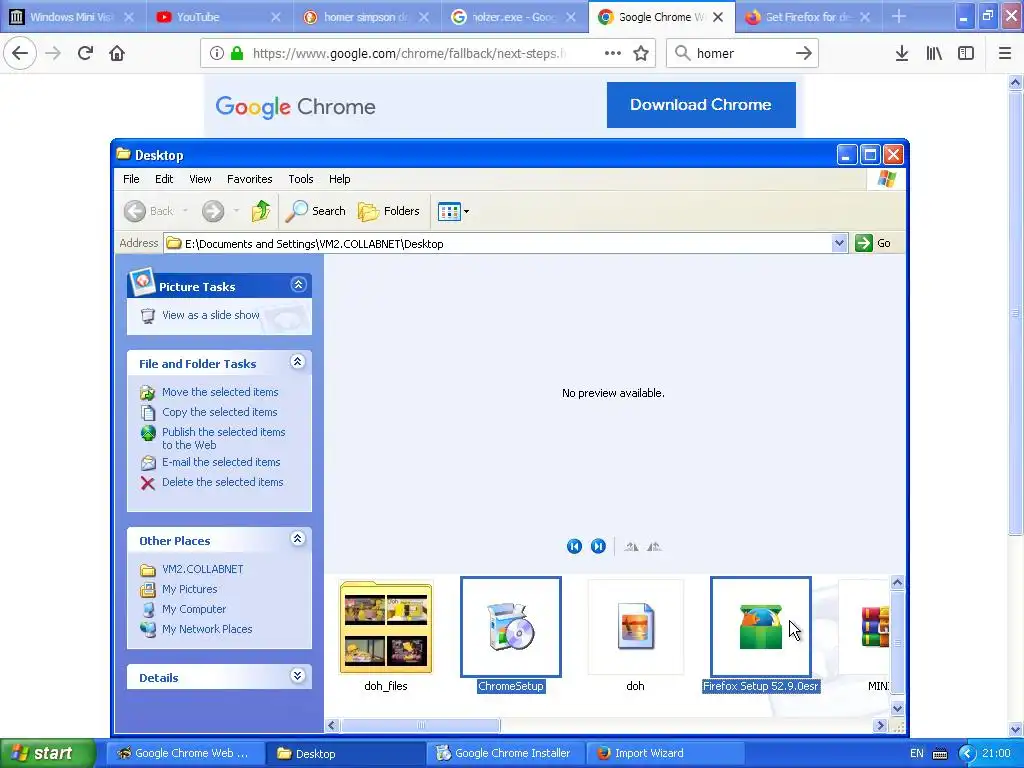Open the Tools menu in Explorer
1024x768 pixels.
[301, 179]
